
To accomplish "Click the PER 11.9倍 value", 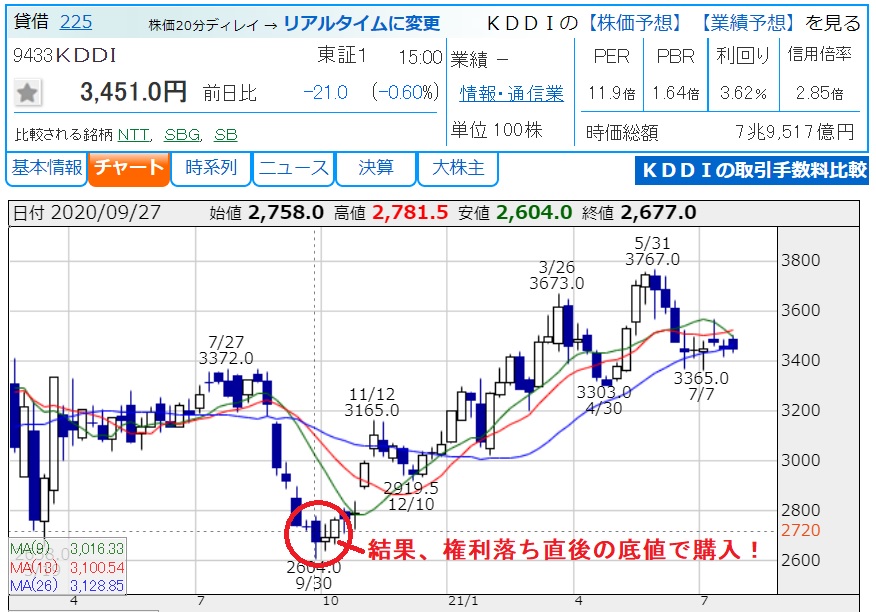I will tap(611, 93).
